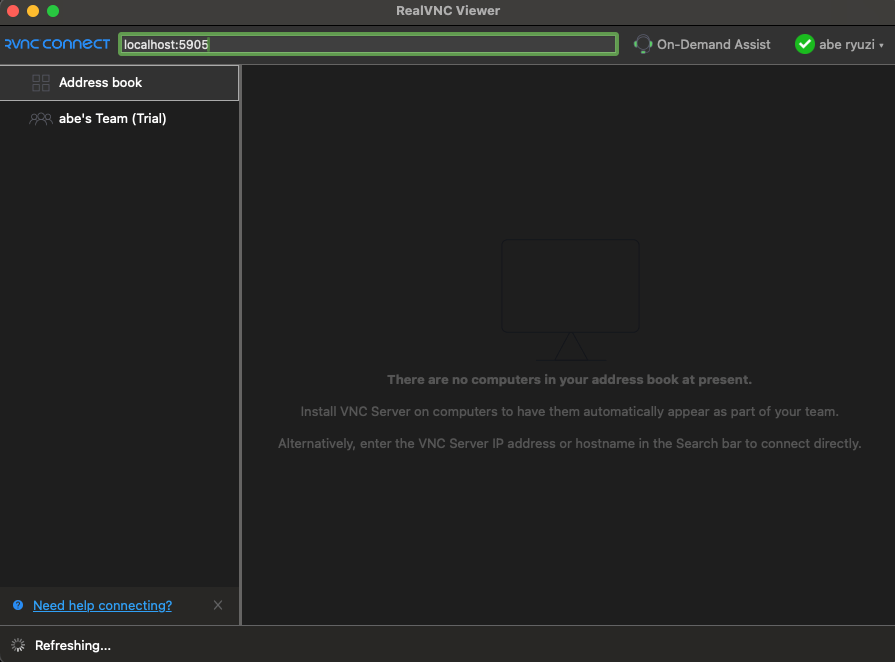Open the Need help connecting? link
The image size is (895, 662).
pyautogui.click(x=102, y=606)
